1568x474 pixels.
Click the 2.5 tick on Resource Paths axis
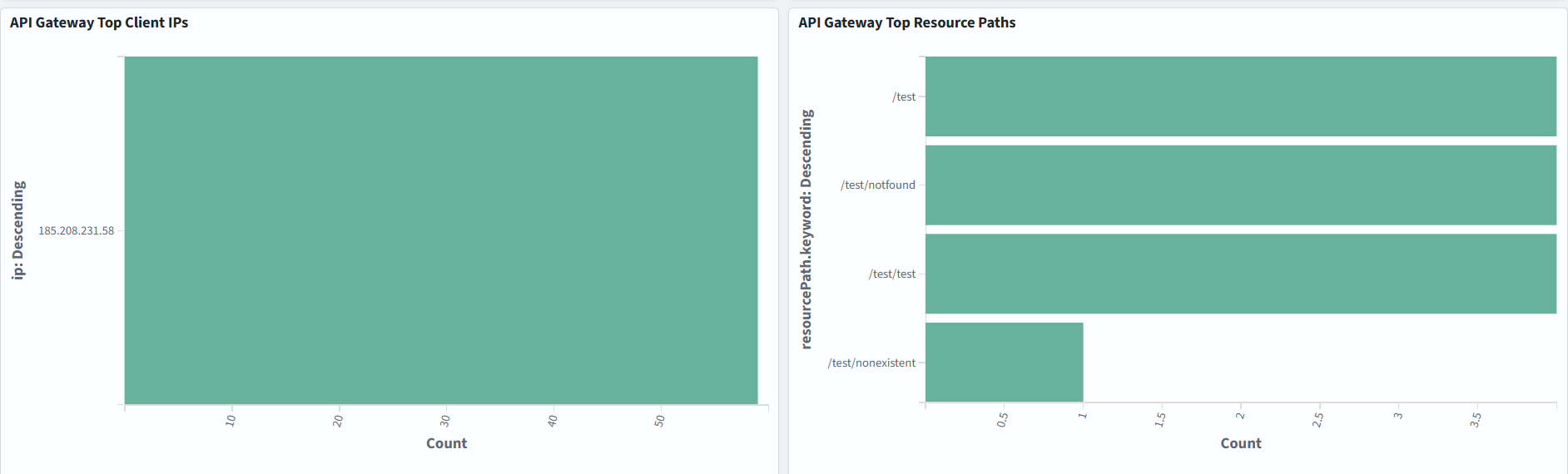1318,420
